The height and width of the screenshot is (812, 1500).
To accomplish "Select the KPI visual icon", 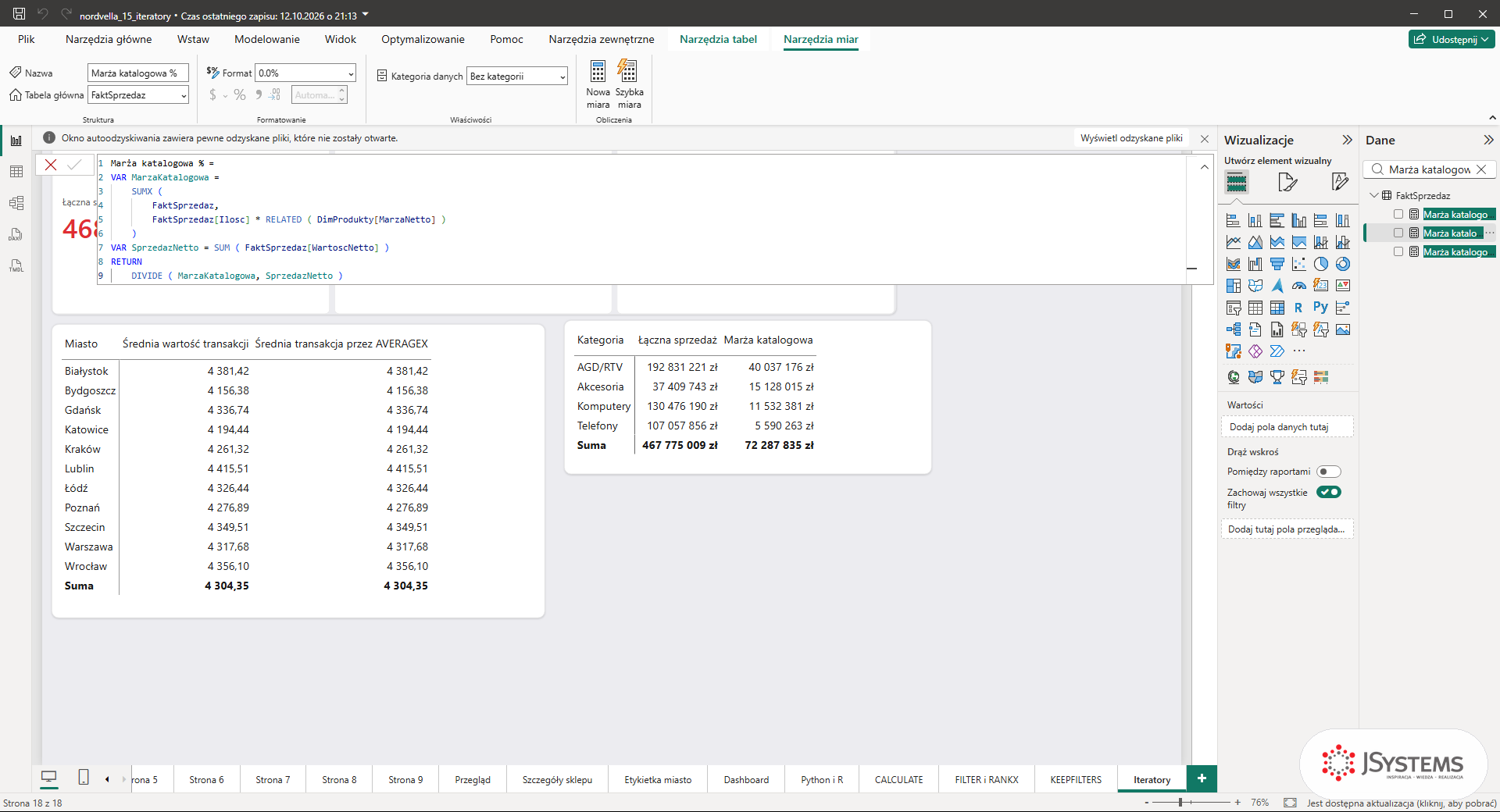I will (x=1343, y=286).
